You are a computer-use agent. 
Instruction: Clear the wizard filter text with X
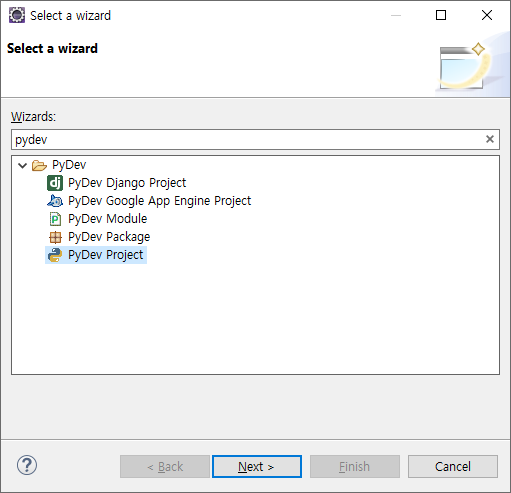[x=490, y=139]
